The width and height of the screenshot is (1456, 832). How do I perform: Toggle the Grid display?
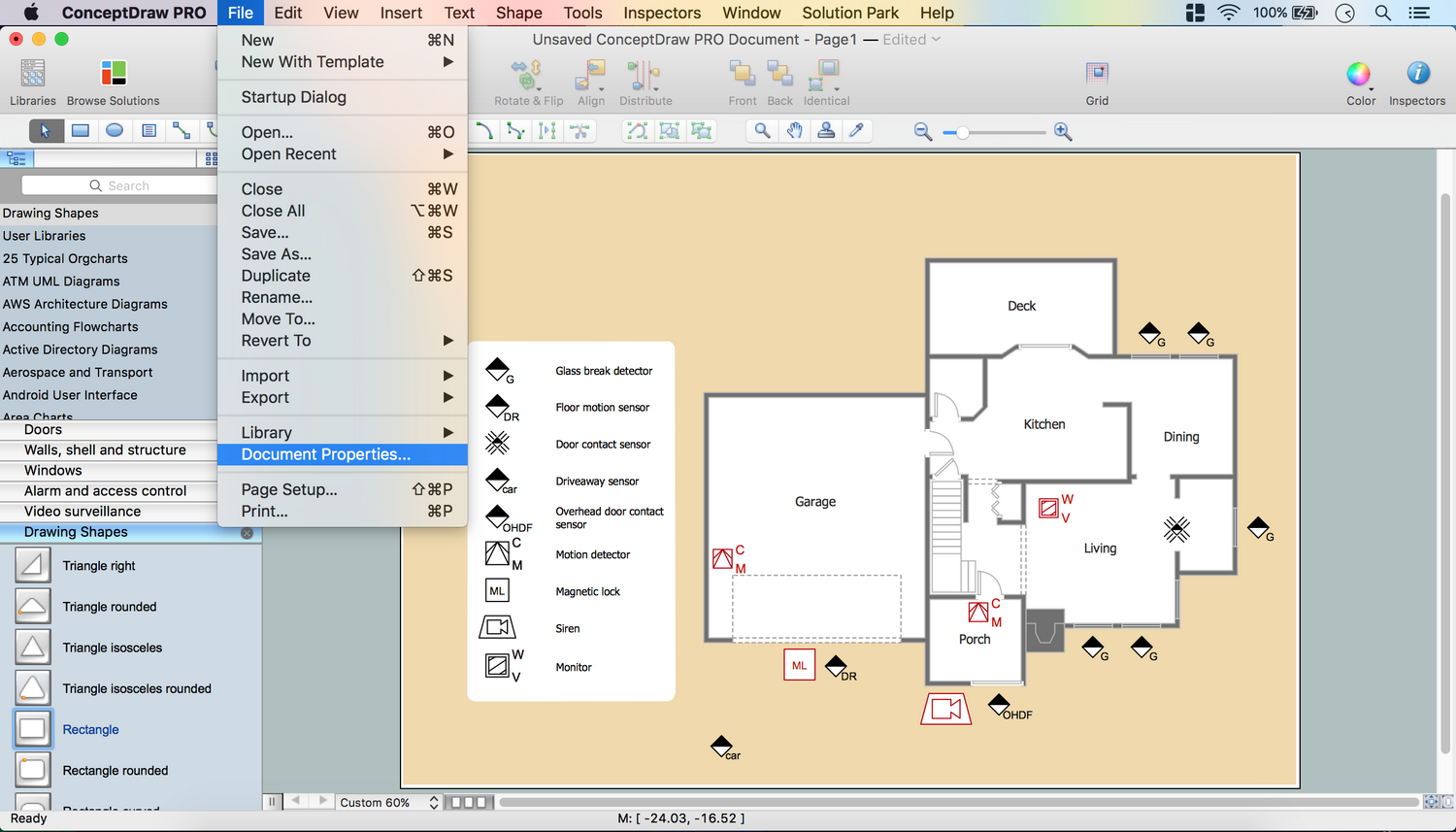point(1097,75)
